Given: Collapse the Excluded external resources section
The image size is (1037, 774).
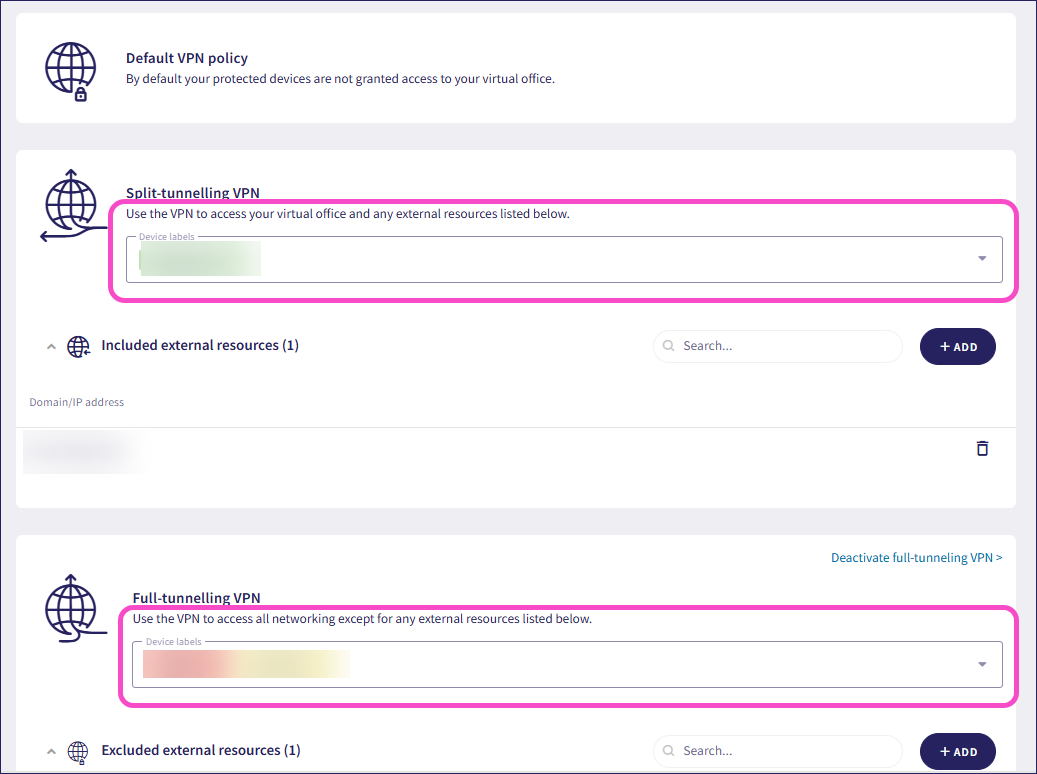Looking at the screenshot, I should coord(50,751).
